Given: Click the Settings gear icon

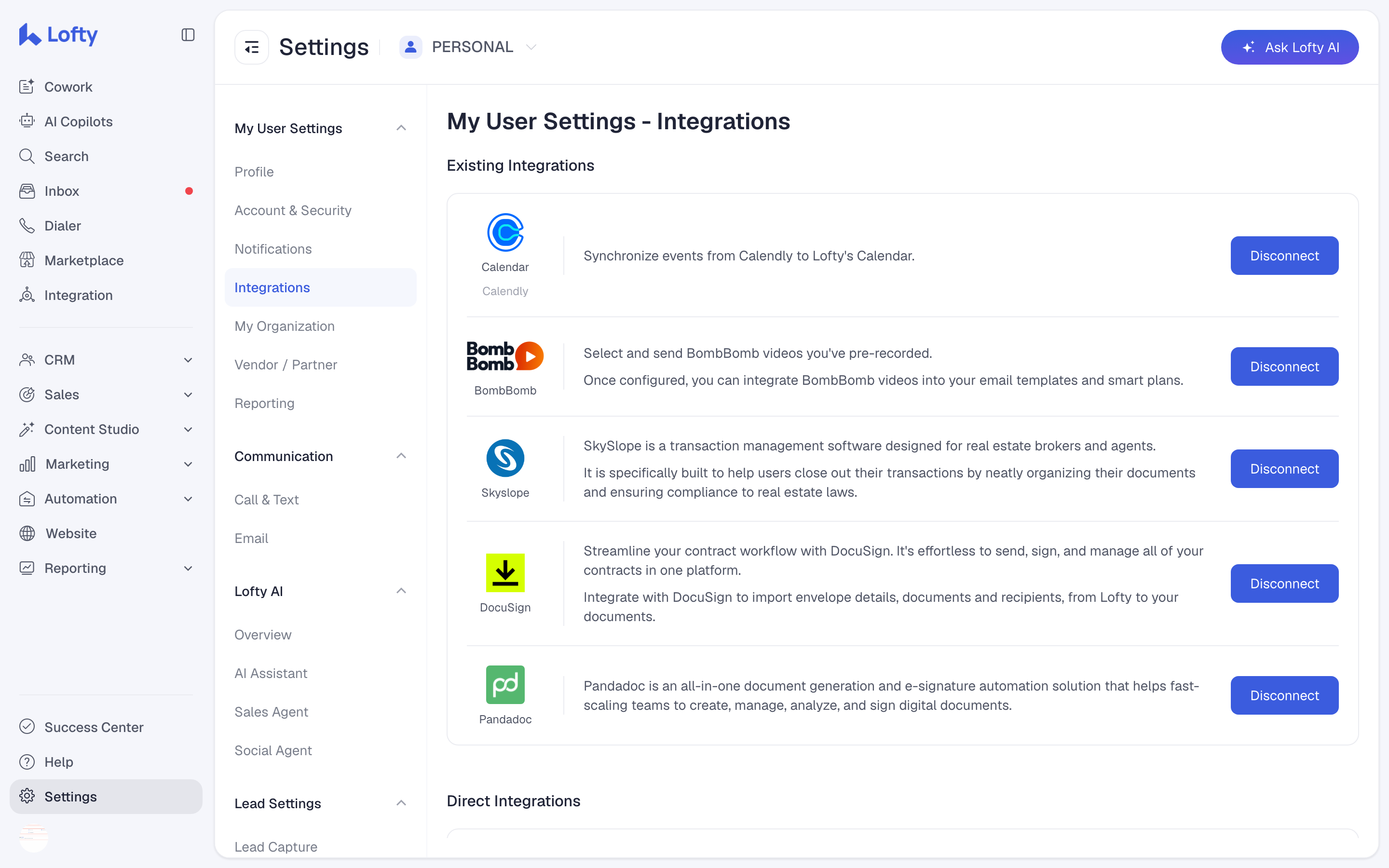Looking at the screenshot, I should click(x=27, y=796).
